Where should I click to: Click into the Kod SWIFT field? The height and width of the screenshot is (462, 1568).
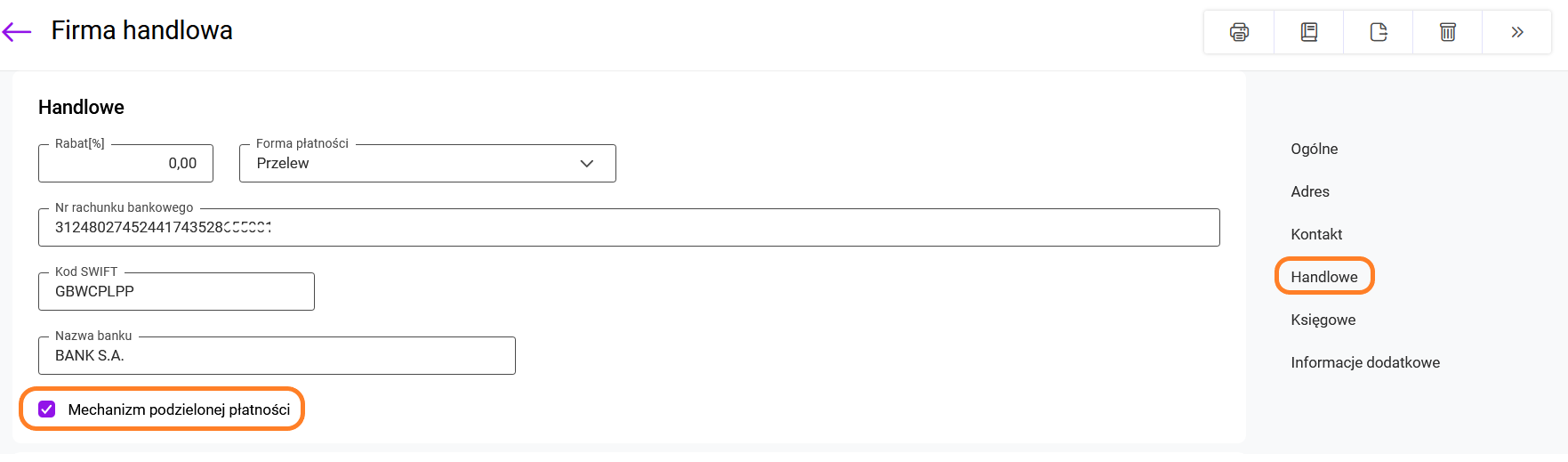176,292
